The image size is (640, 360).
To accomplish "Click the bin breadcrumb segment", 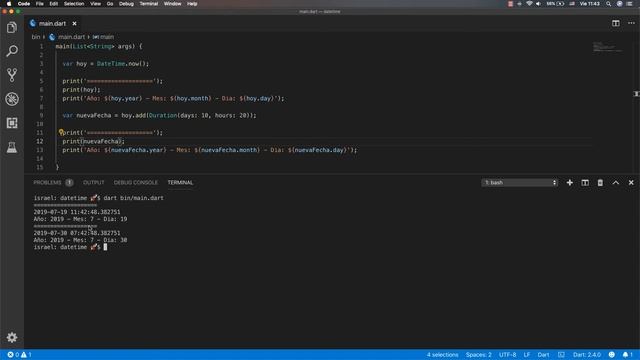I will coord(36,37).
